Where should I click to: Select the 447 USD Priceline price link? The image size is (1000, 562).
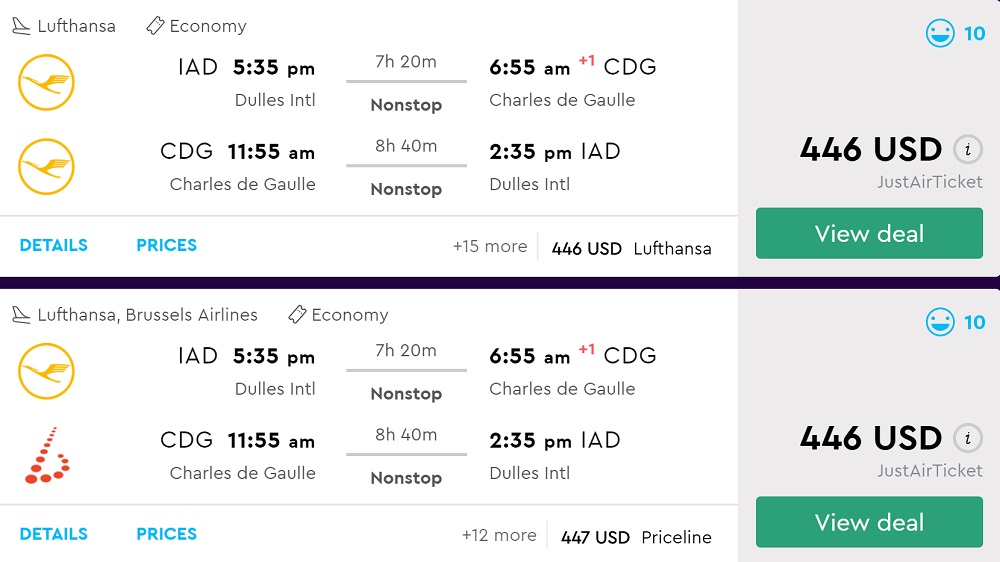point(636,537)
